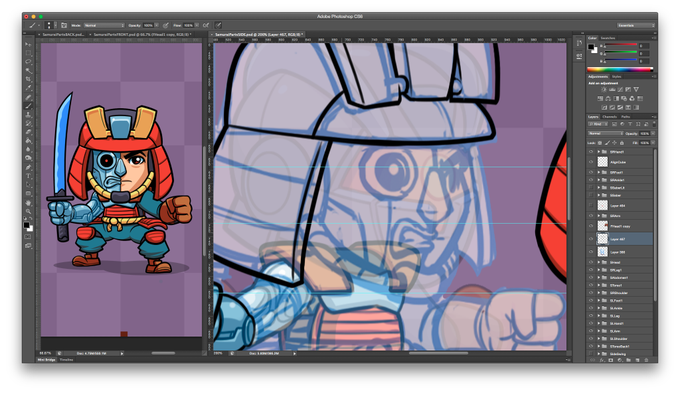
Task: Hide Layer 467 with its eye icon
Action: click(591, 239)
